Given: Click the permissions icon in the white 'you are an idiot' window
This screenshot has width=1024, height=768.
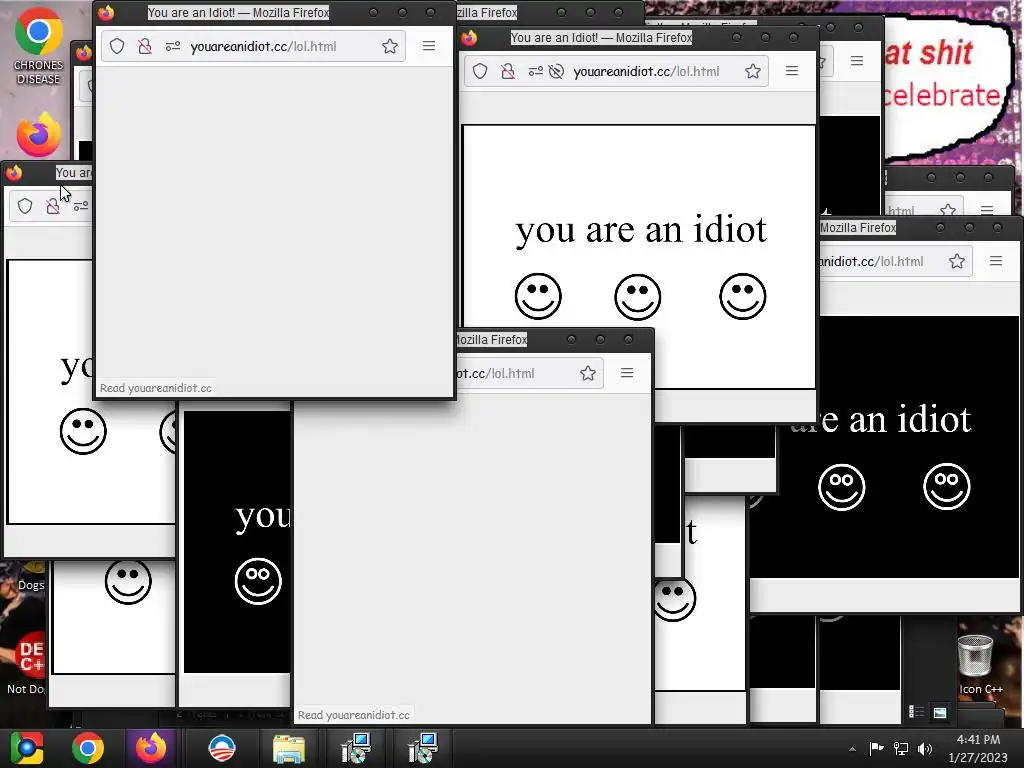Looking at the screenshot, I should [536, 71].
